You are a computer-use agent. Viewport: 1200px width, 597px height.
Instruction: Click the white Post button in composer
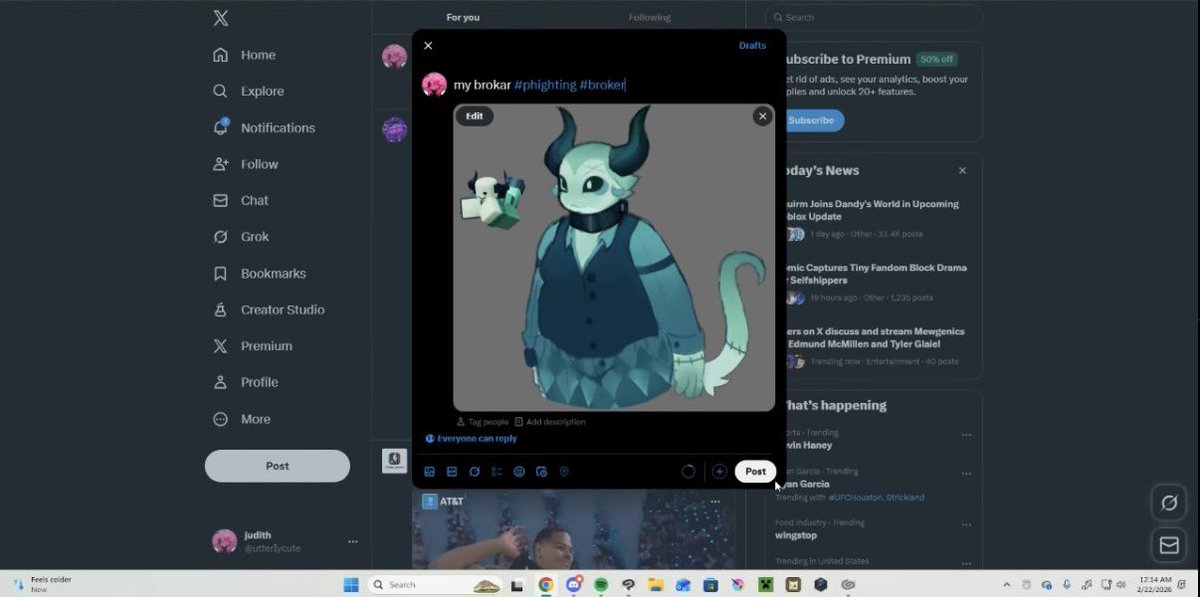[x=755, y=472]
